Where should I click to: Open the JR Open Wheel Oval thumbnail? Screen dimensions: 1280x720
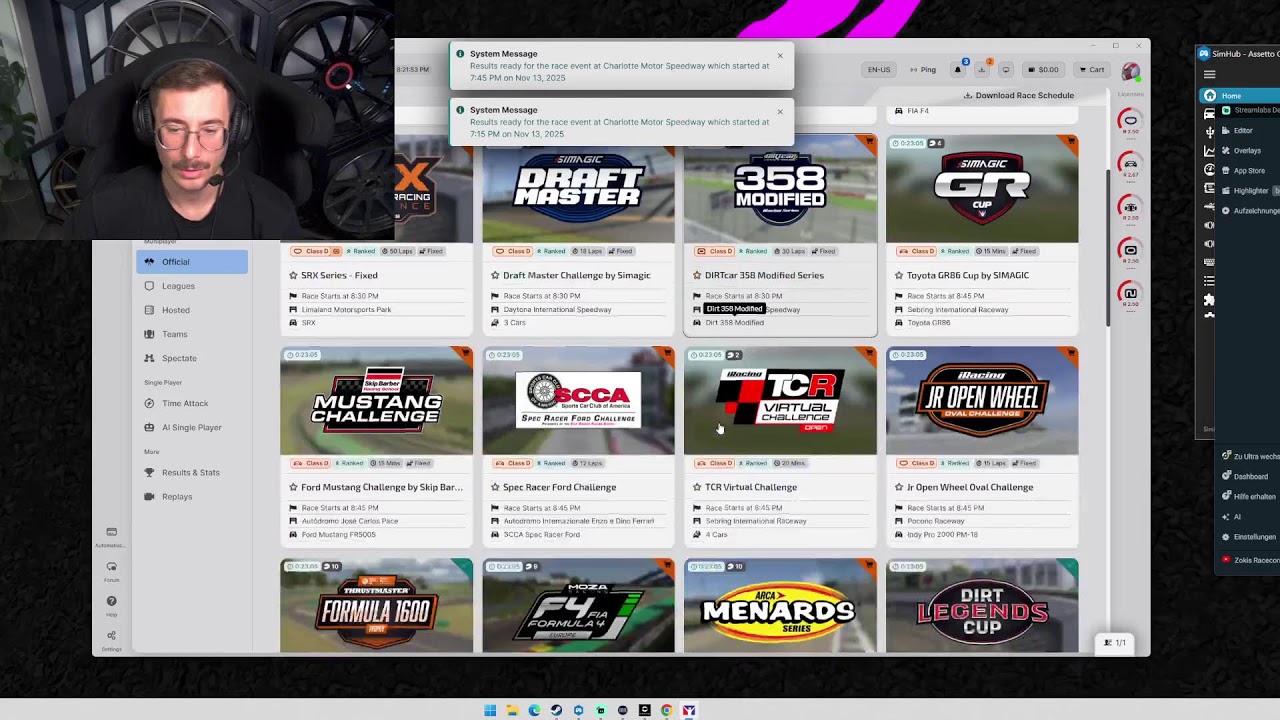click(x=982, y=401)
